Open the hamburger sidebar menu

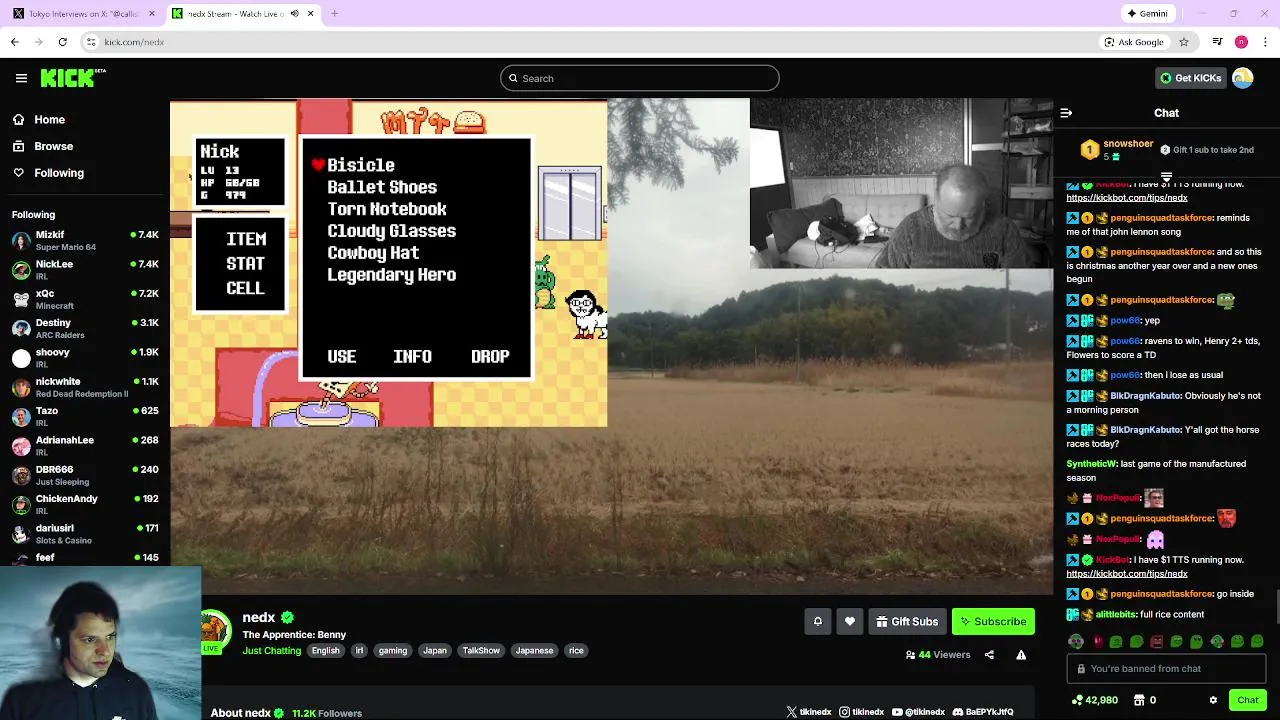[x=21, y=78]
